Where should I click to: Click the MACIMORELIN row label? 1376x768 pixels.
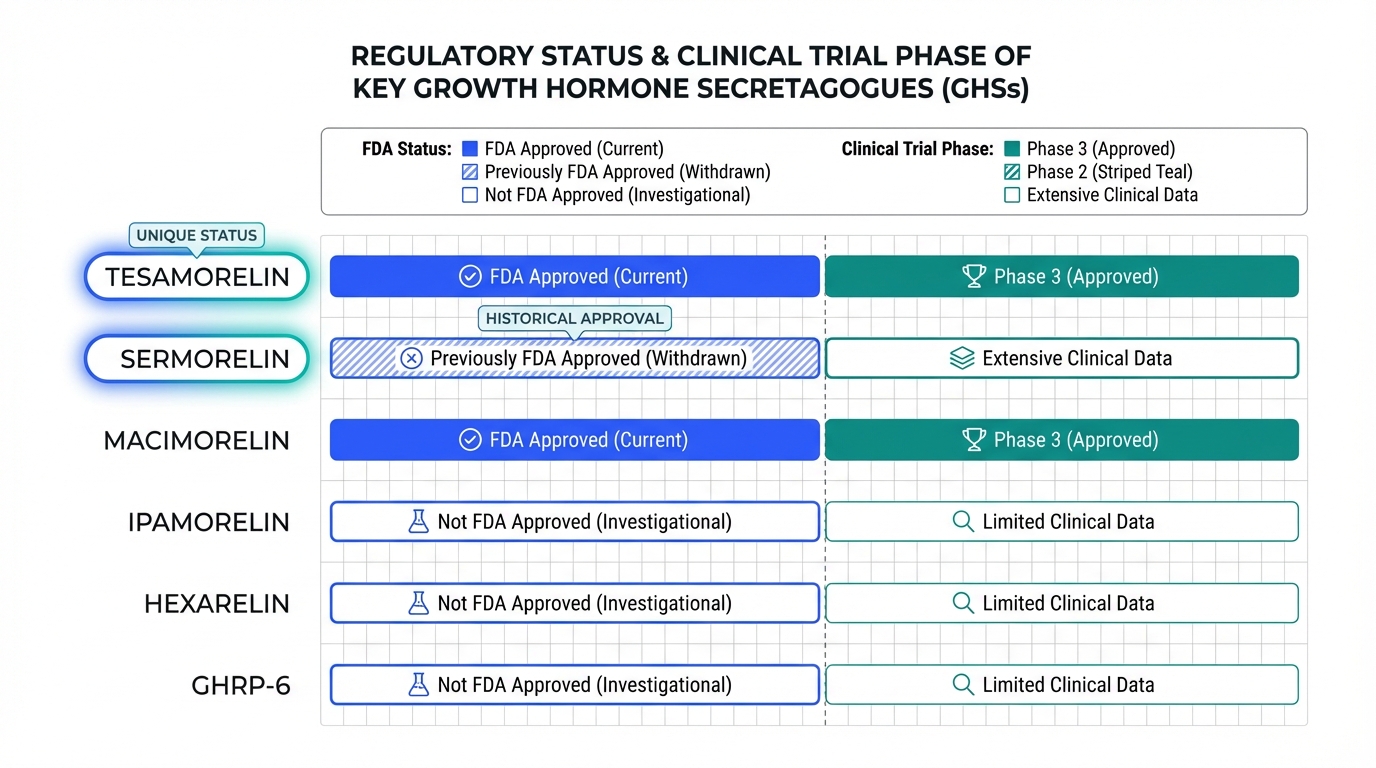pyautogui.click(x=197, y=440)
